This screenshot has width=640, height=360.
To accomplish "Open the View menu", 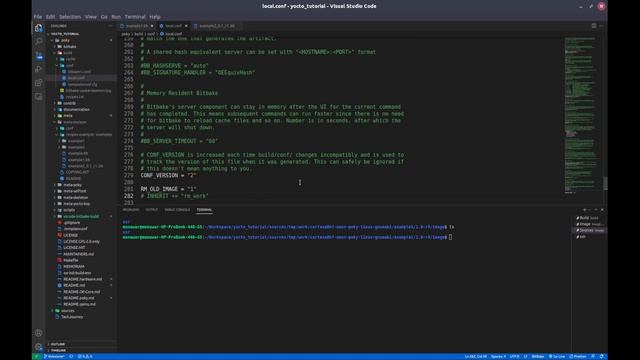I will [91, 17].
